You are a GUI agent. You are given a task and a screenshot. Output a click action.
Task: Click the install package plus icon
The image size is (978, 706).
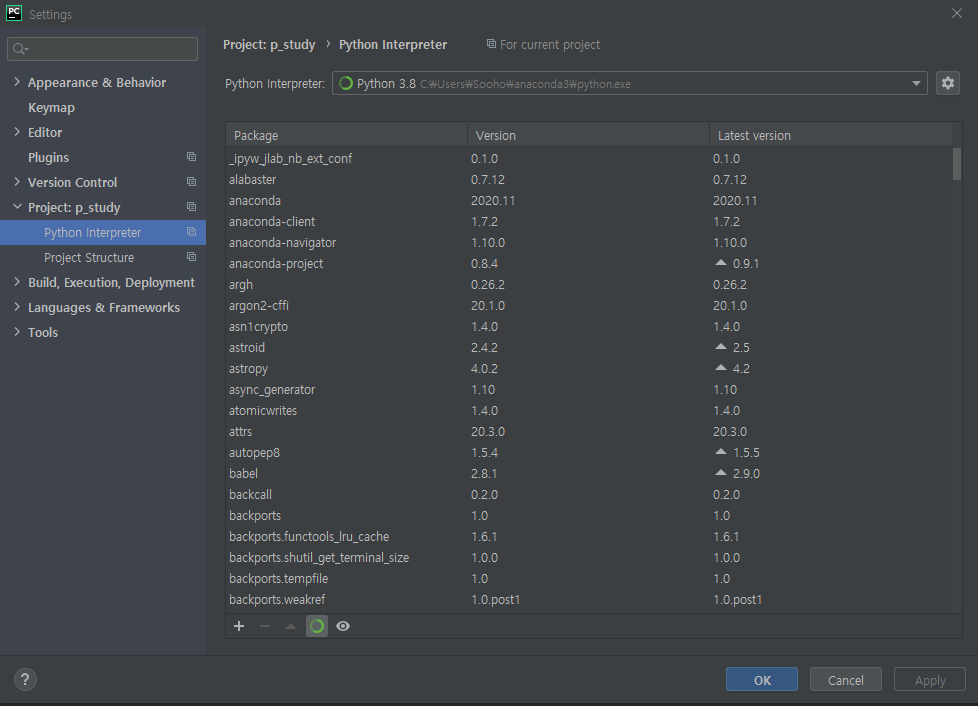click(239, 626)
